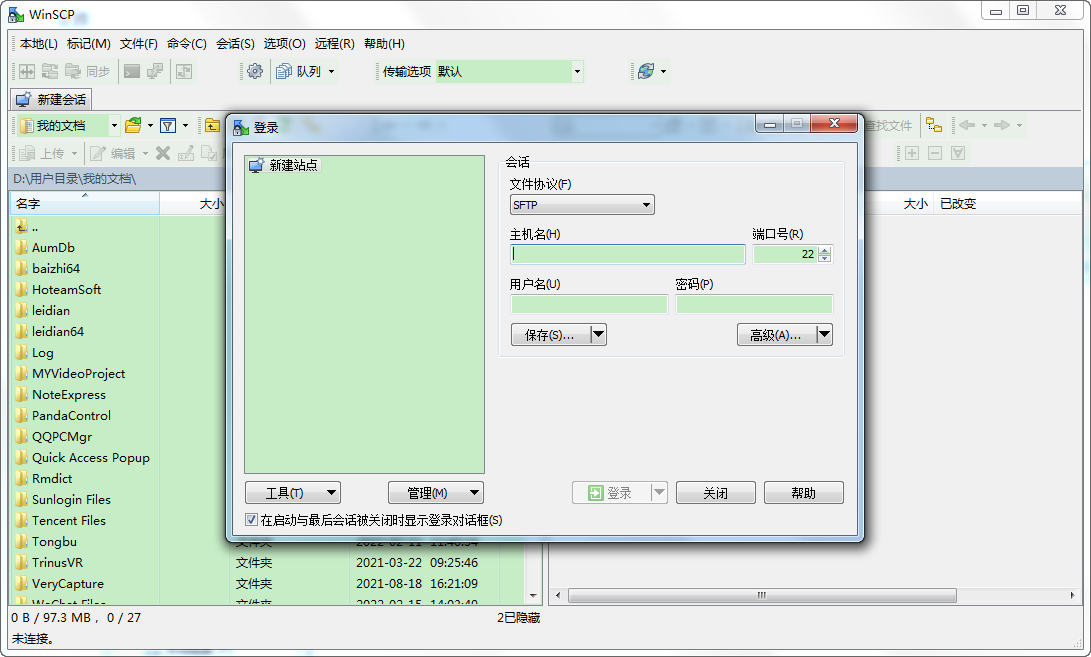The image size is (1091, 657).
Task: Click the 名字 column header in local panel
Action: pyautogui.click(x=85, y=203)
